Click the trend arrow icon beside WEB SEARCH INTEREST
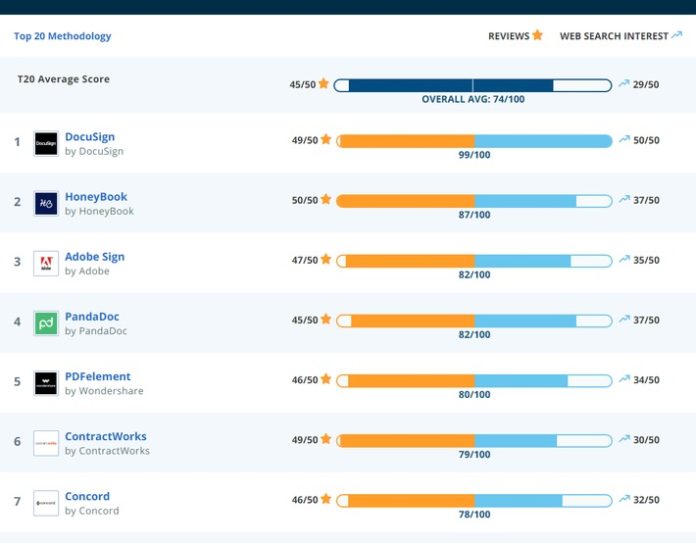 coord(676,35)
